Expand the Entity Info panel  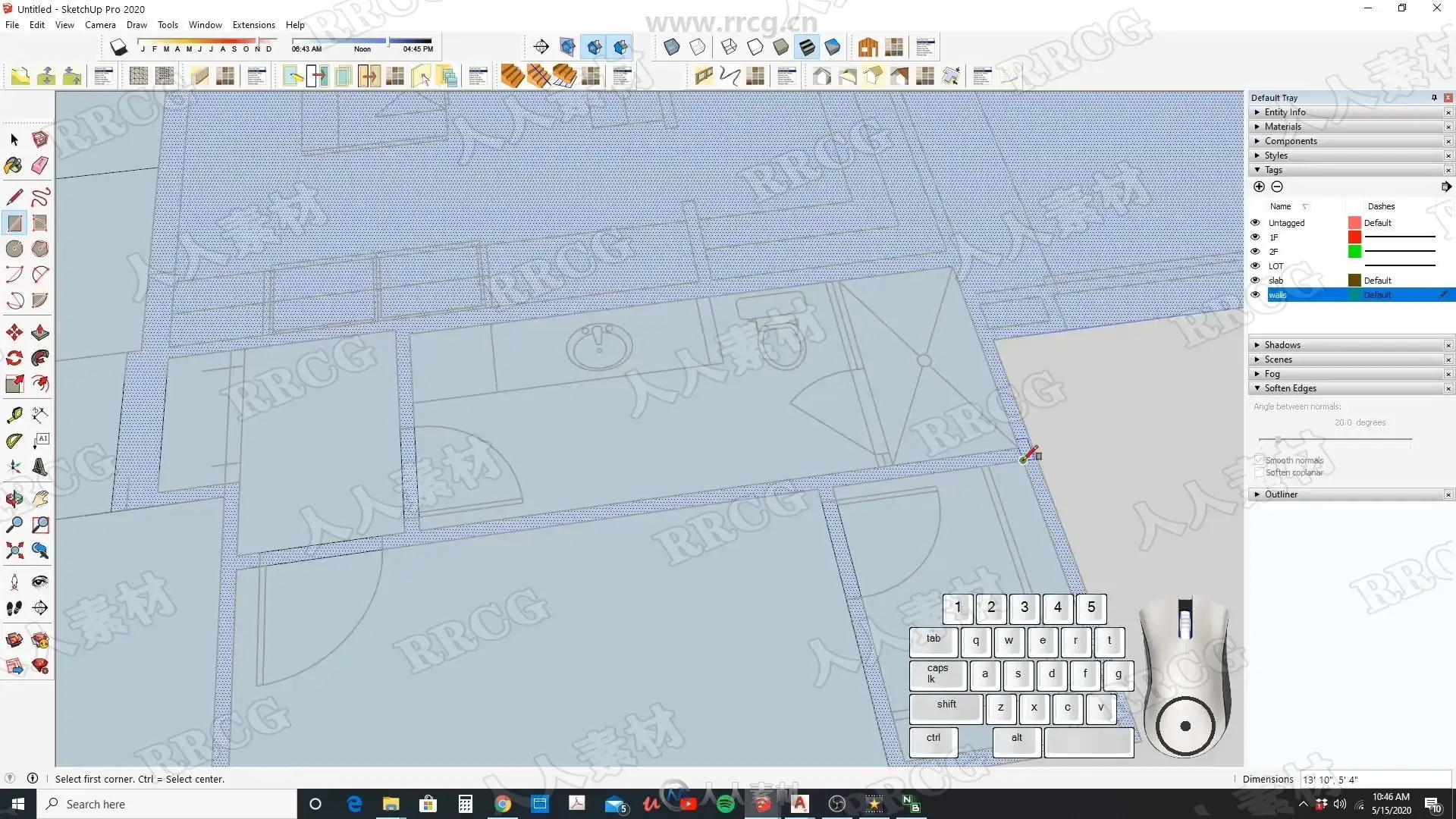pyautogui.click(x=1285, y=112)
